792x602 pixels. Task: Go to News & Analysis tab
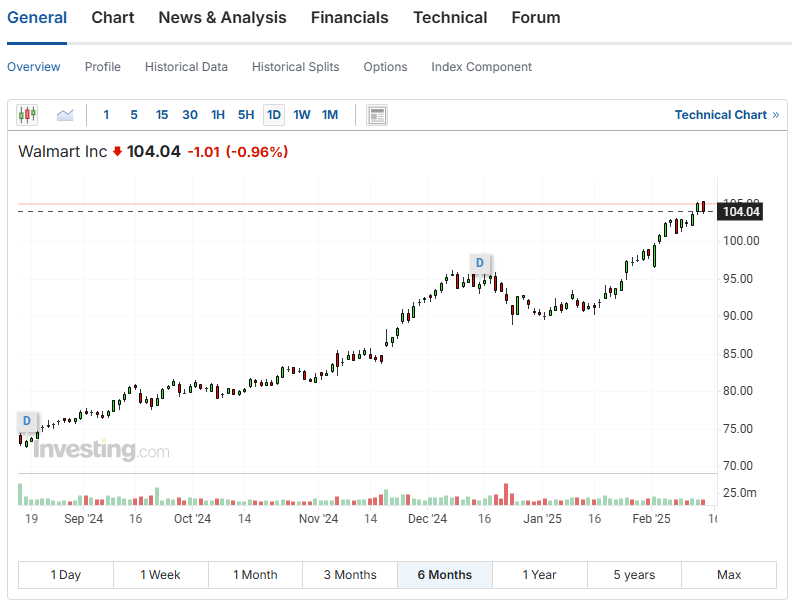pos(222,18)
